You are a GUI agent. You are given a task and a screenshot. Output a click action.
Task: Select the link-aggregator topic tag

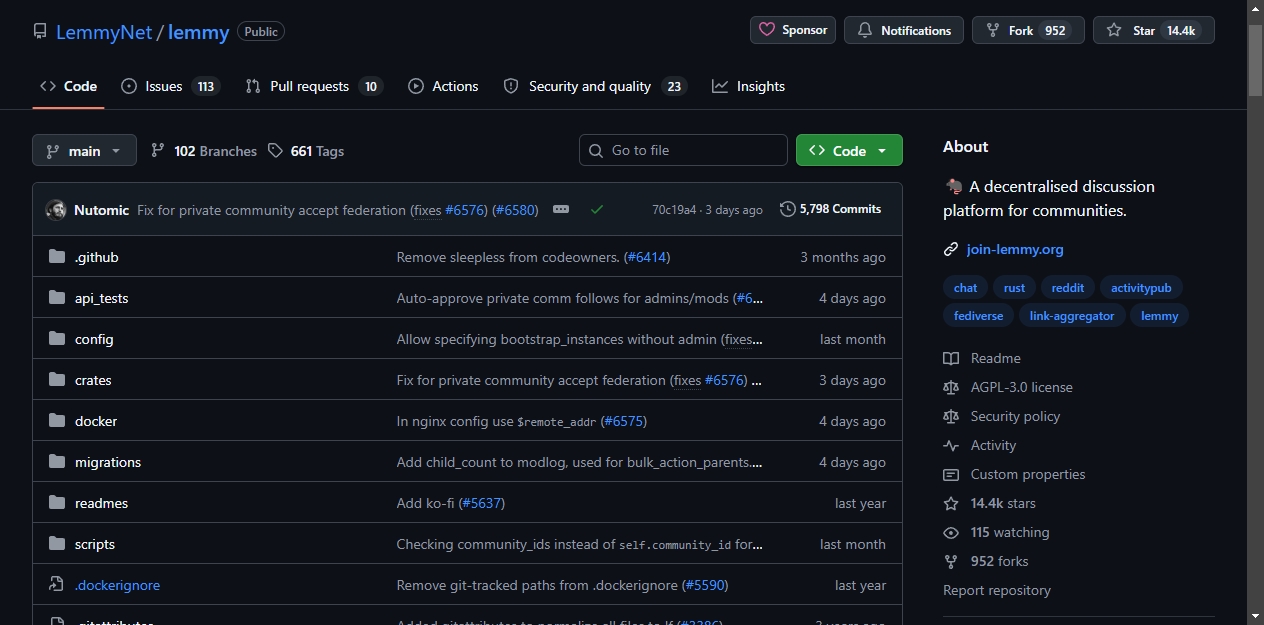pos(1072,315)
